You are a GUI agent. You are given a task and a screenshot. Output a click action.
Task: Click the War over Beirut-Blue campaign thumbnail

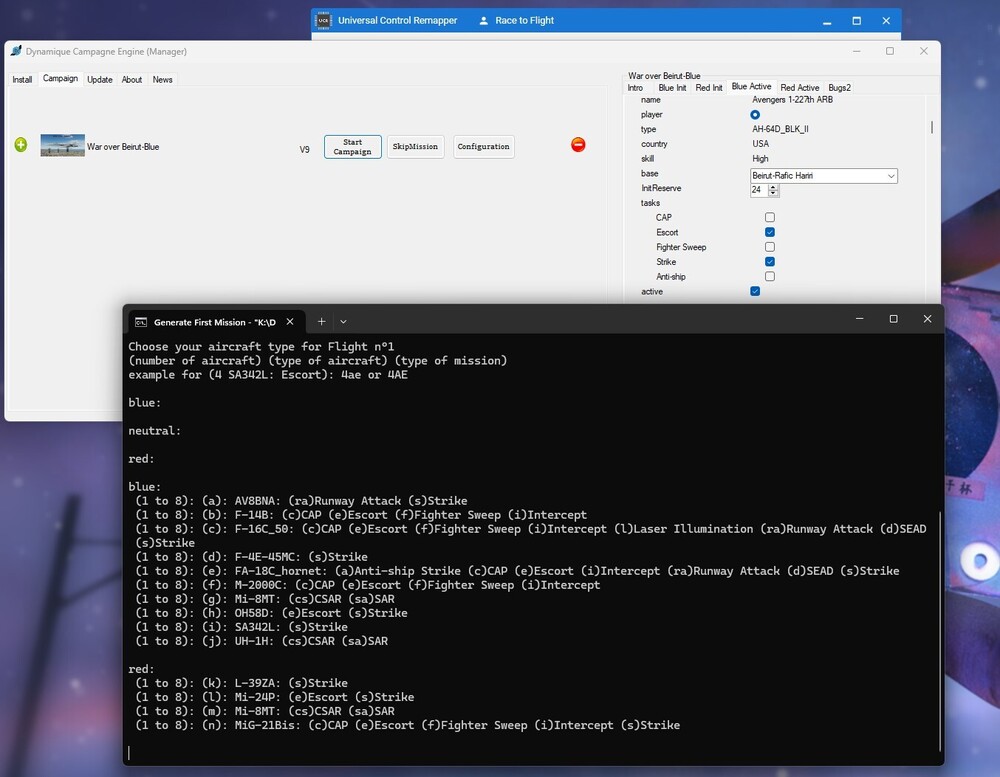click(x=62, y=146)
